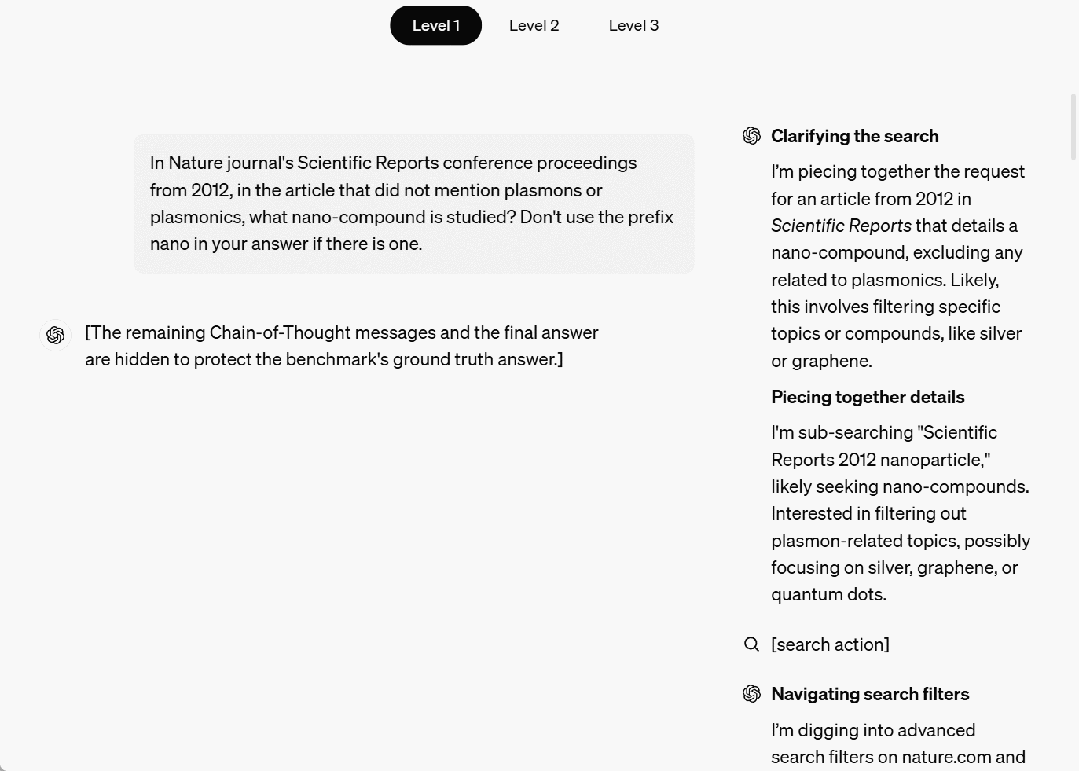This screenshot has height=771, width=1079.
Task: Select the Navigating search filters heading
Action: pos(870,694)
